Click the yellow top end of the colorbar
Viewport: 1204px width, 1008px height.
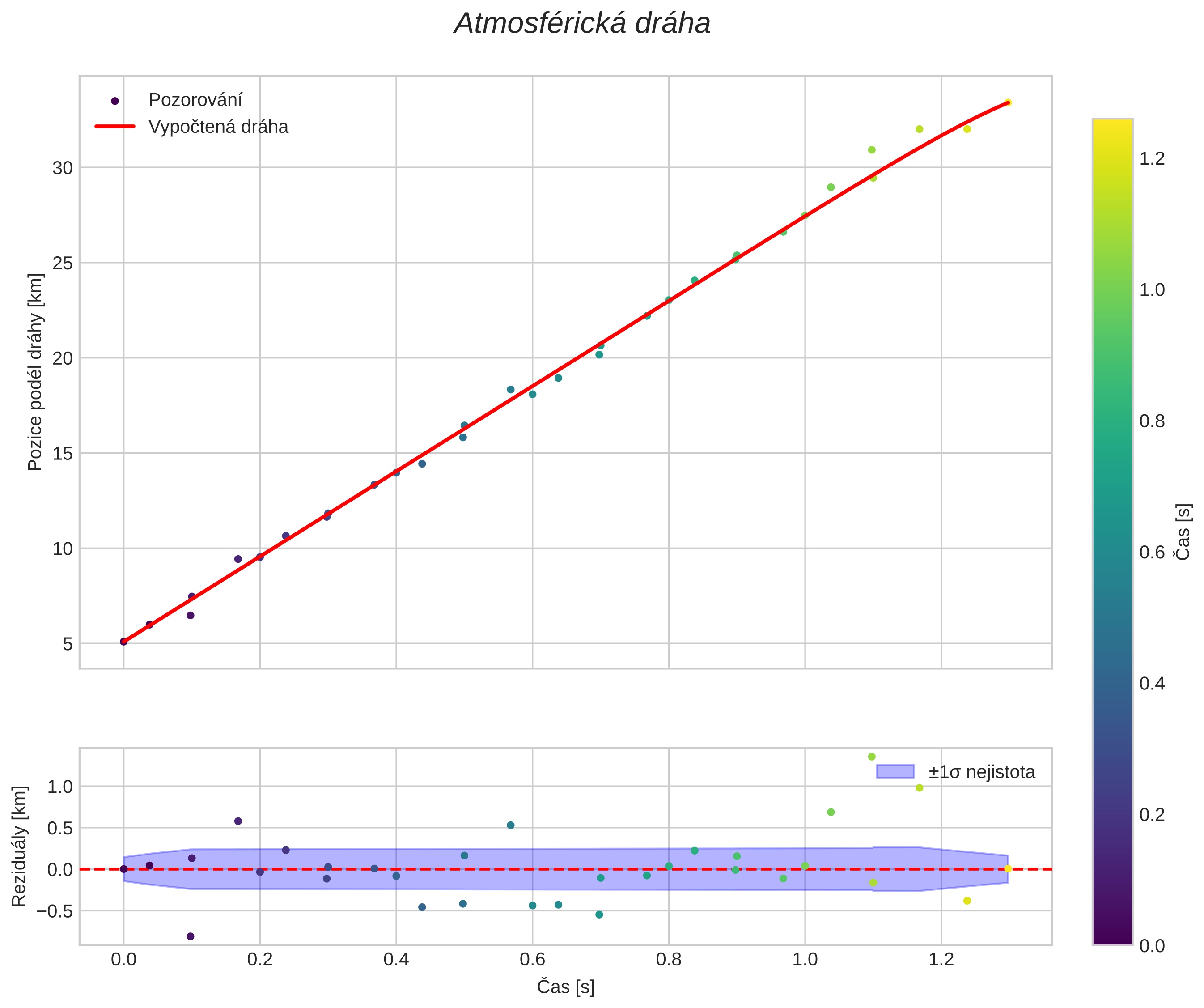click(1112, 124)
